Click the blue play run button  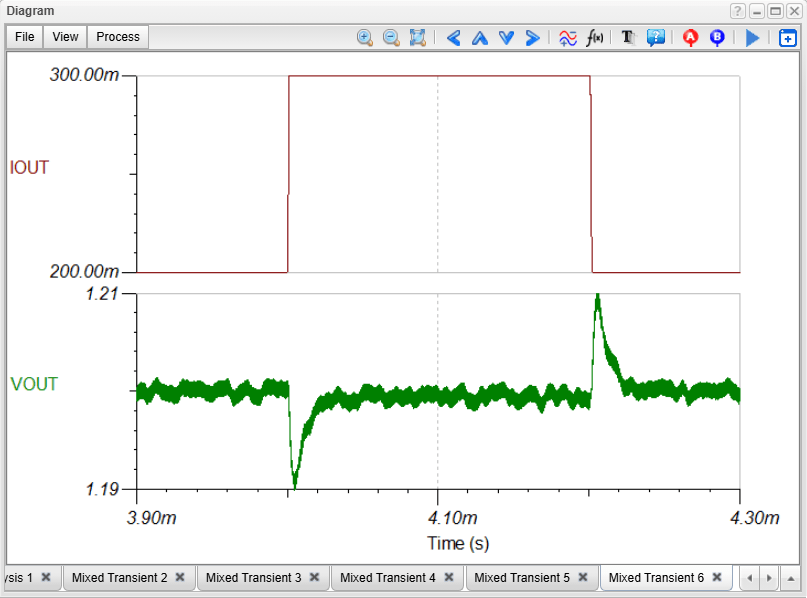[753, 37]
